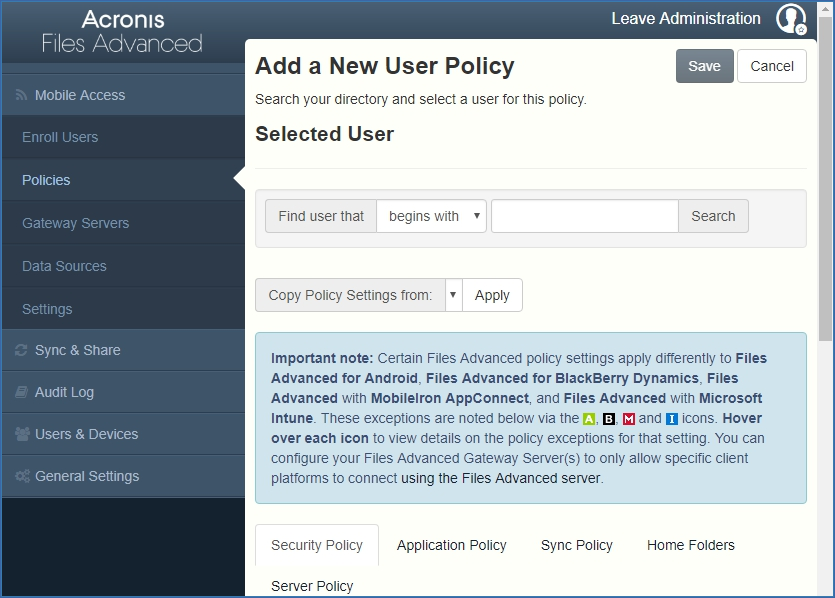Click the General Settings gears icon
The height and width of the screenshot is (598, 835).
click(22, 476)
